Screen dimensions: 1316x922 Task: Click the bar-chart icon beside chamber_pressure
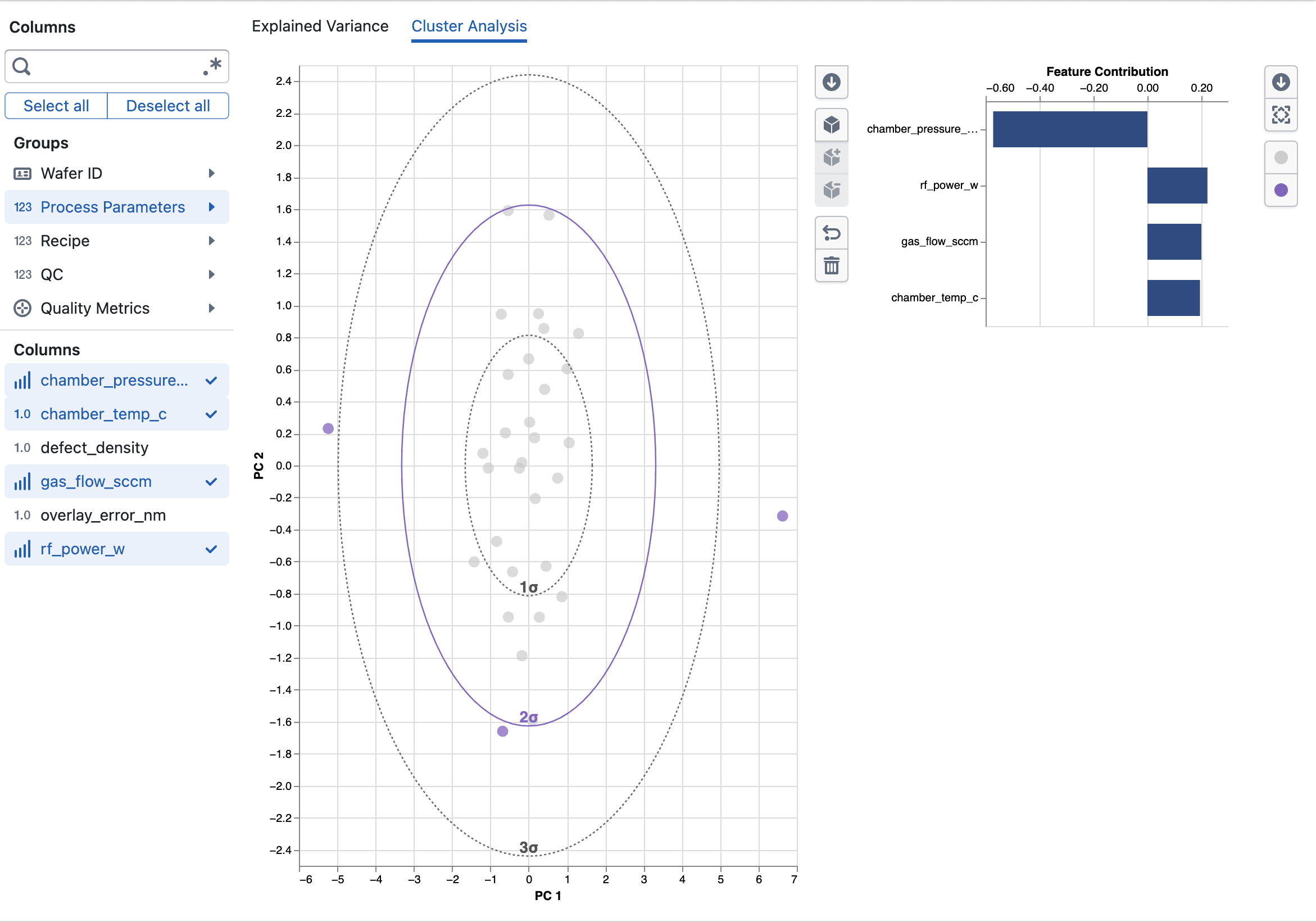[x=22, y=381]
